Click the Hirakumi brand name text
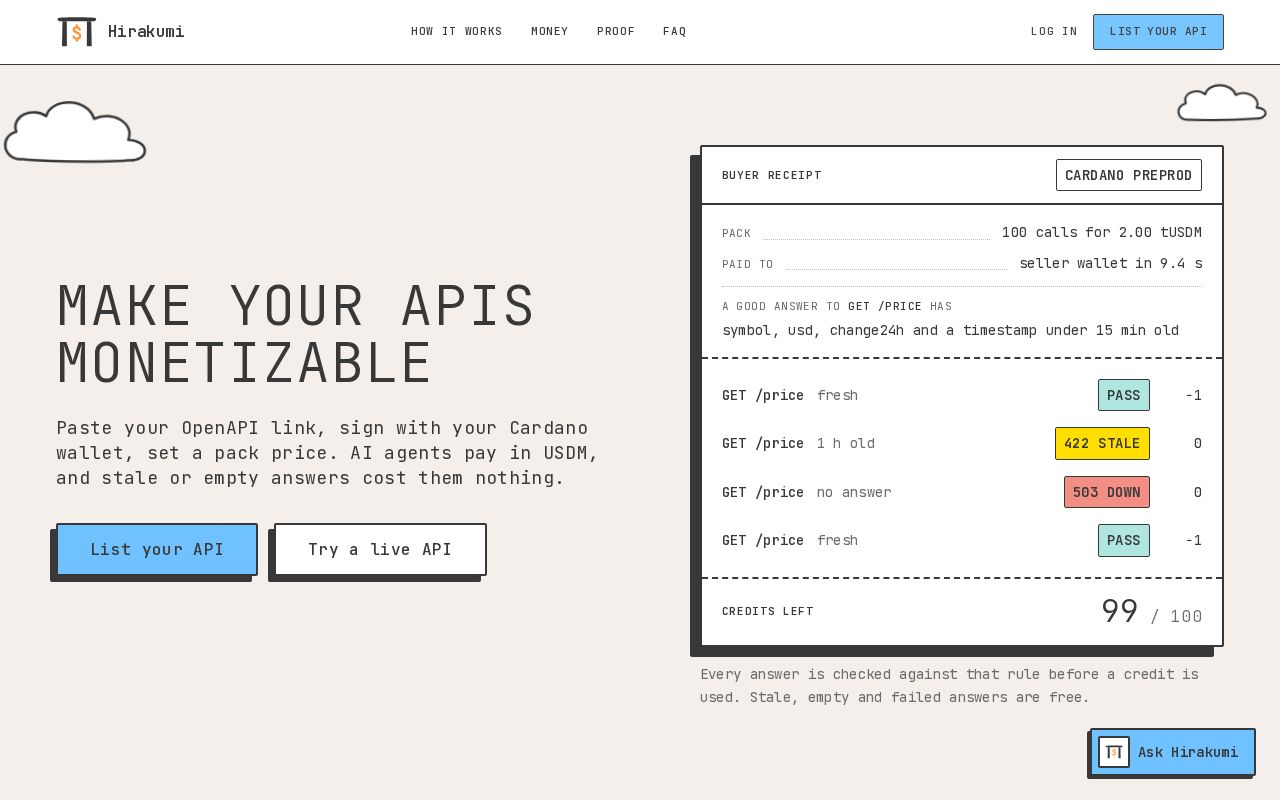Image resolution: width=1280 pixels, height=800 pixels. (146, 32)
